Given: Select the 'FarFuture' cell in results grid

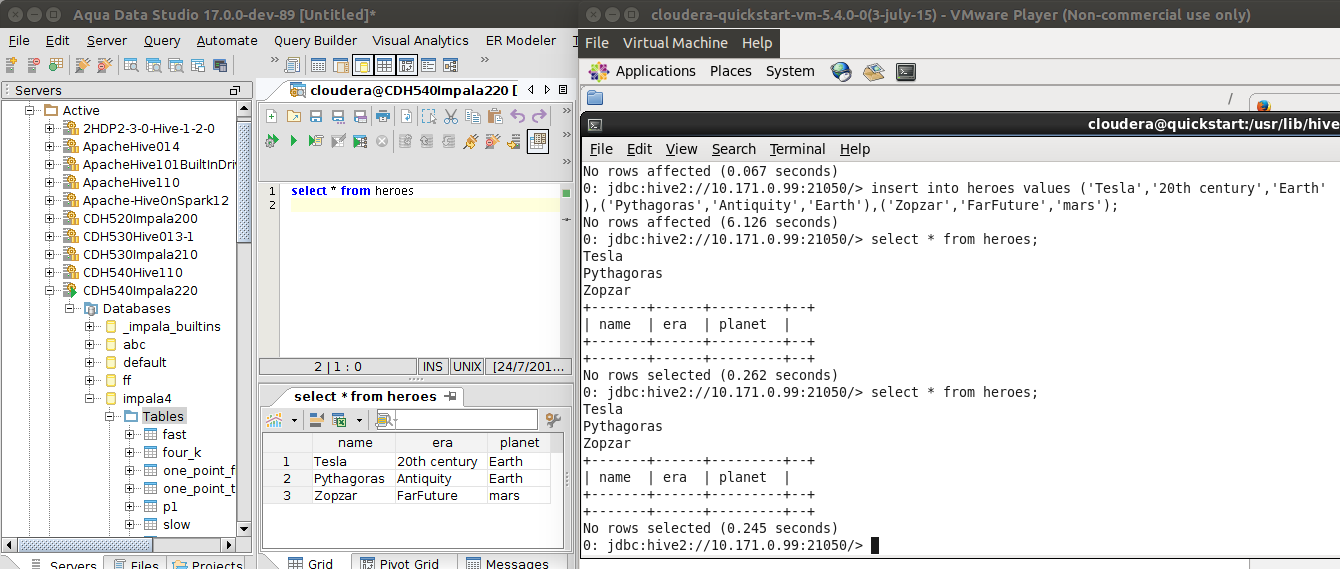Looking at the screenshot, I should (x=441, y=496).
